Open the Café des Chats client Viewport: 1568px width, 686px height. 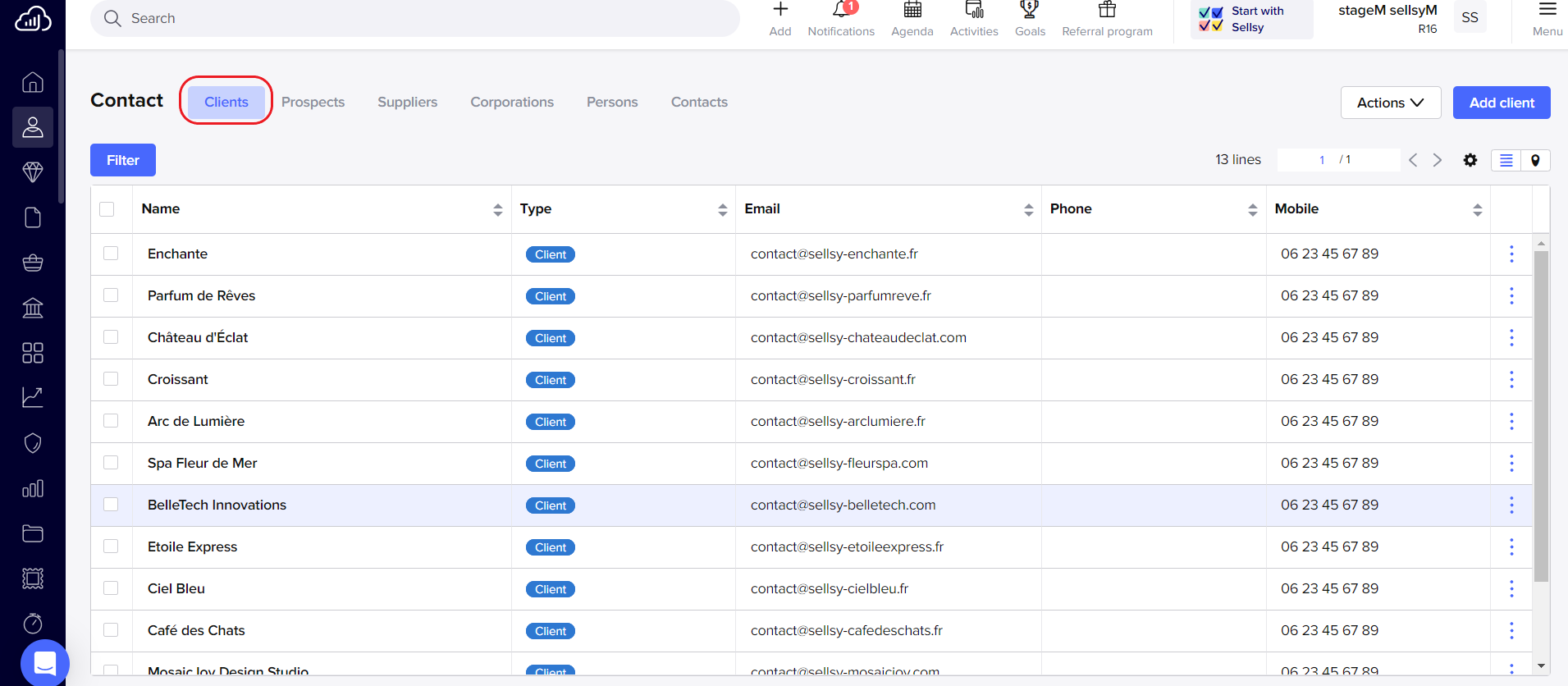[196, 630]
